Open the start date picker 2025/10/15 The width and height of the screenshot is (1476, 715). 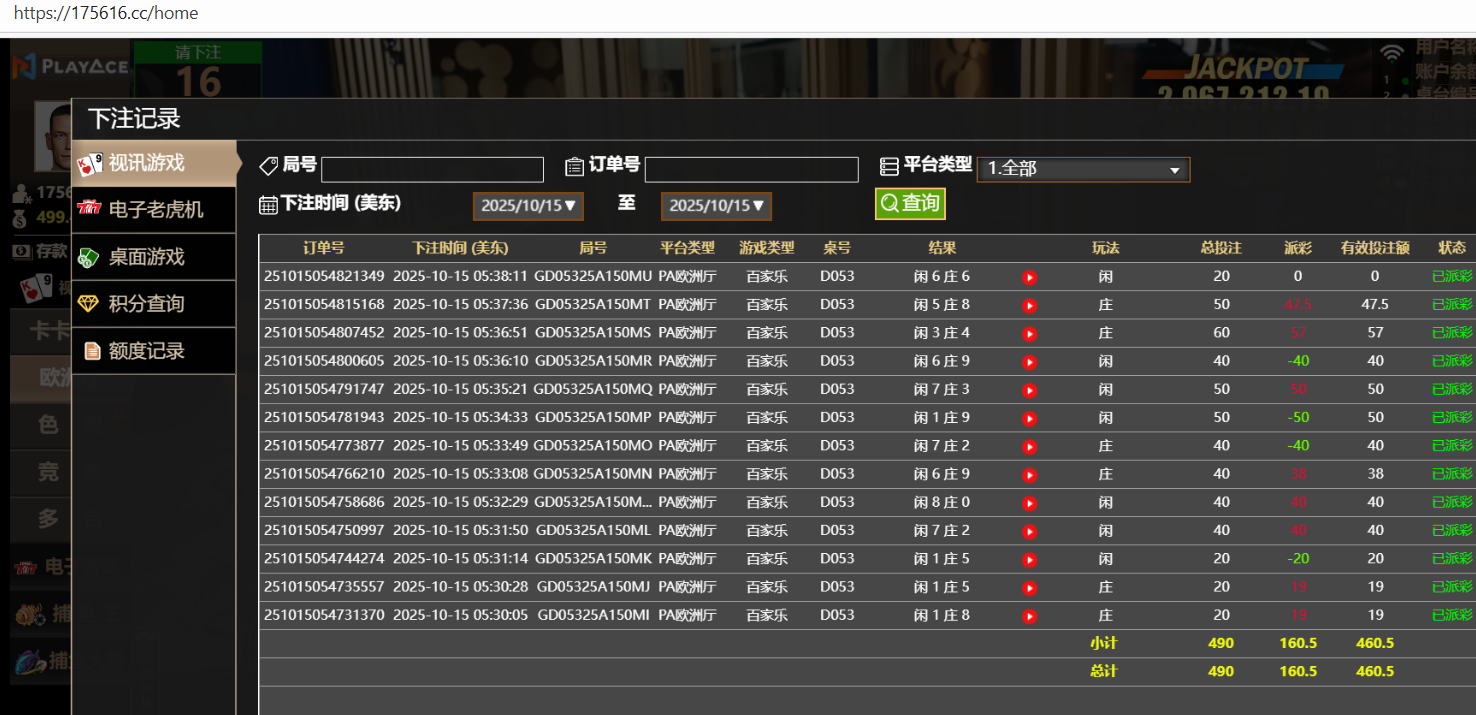[528, 206]
